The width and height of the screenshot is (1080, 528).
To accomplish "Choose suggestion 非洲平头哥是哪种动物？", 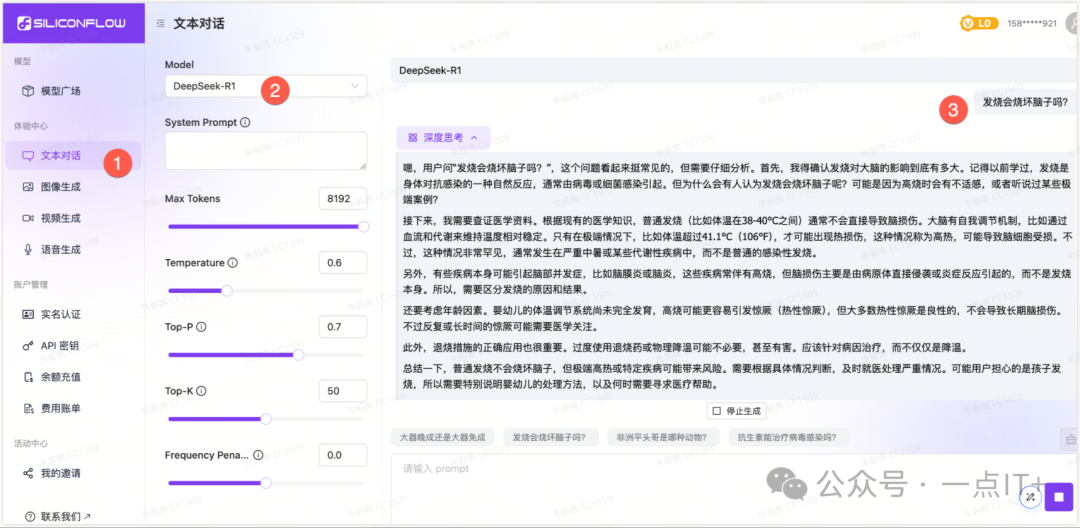I will pyautogui.click(x=663, y=437).
